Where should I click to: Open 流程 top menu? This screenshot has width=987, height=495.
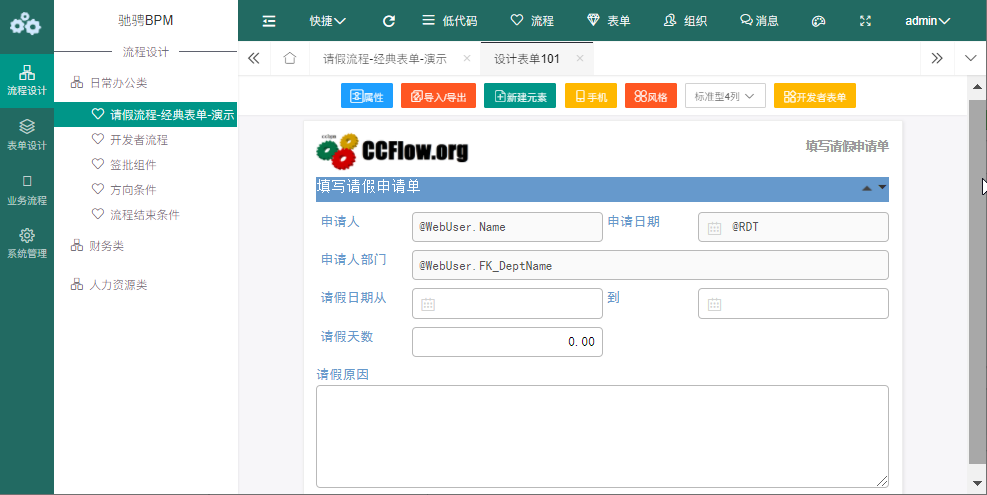532,21
